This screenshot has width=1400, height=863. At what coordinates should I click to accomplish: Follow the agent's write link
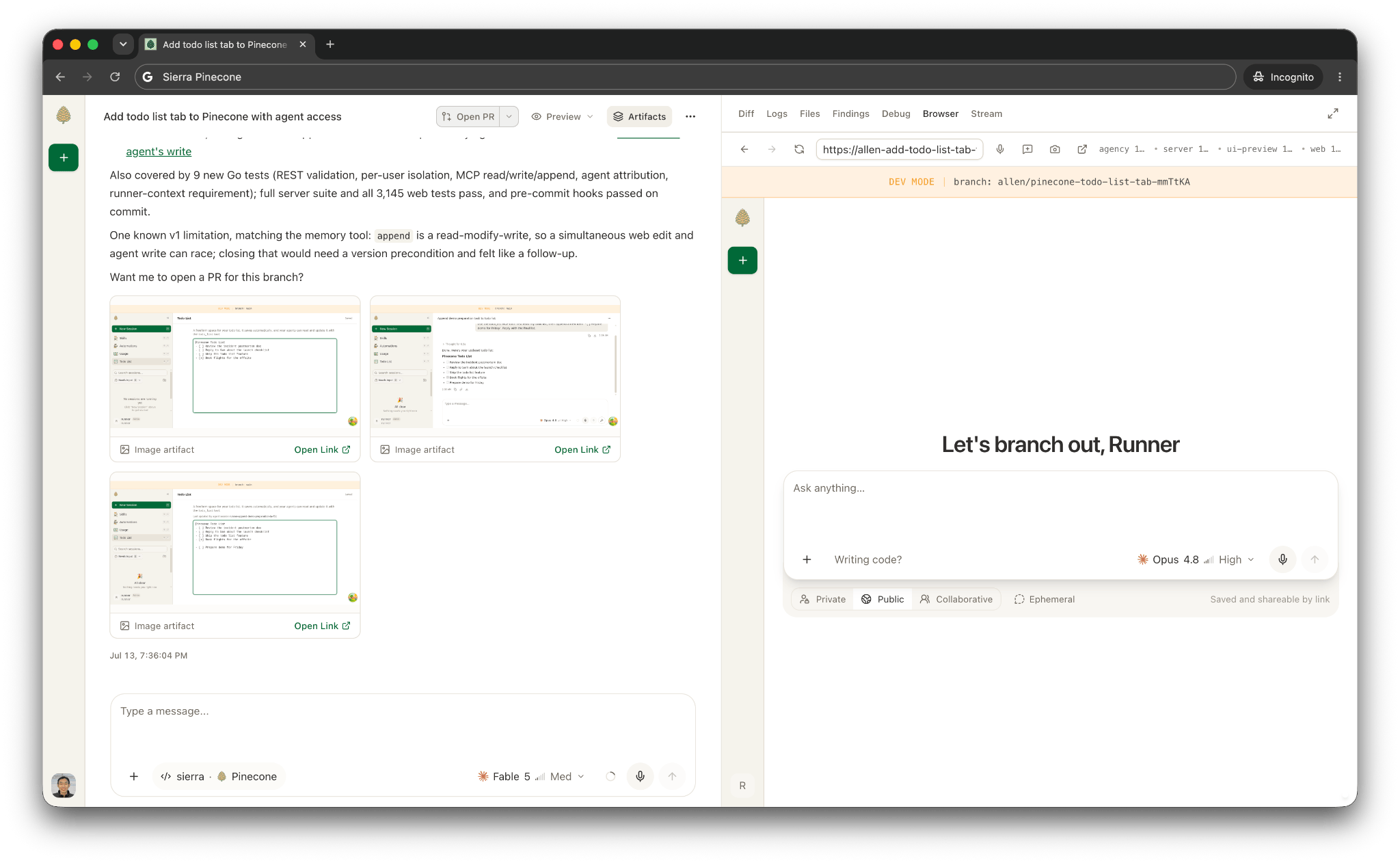pyautogui.click(x=159, y=151)
